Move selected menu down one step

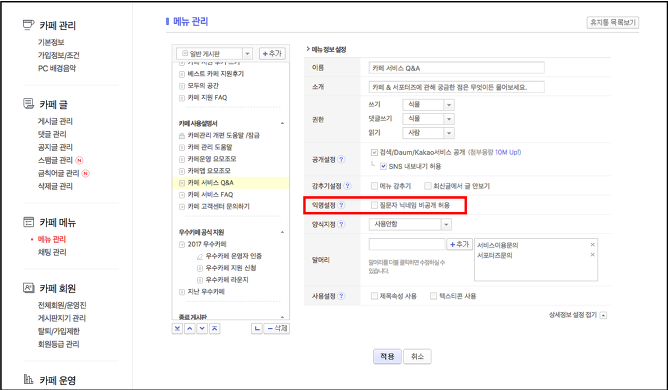tap(202, 328)
